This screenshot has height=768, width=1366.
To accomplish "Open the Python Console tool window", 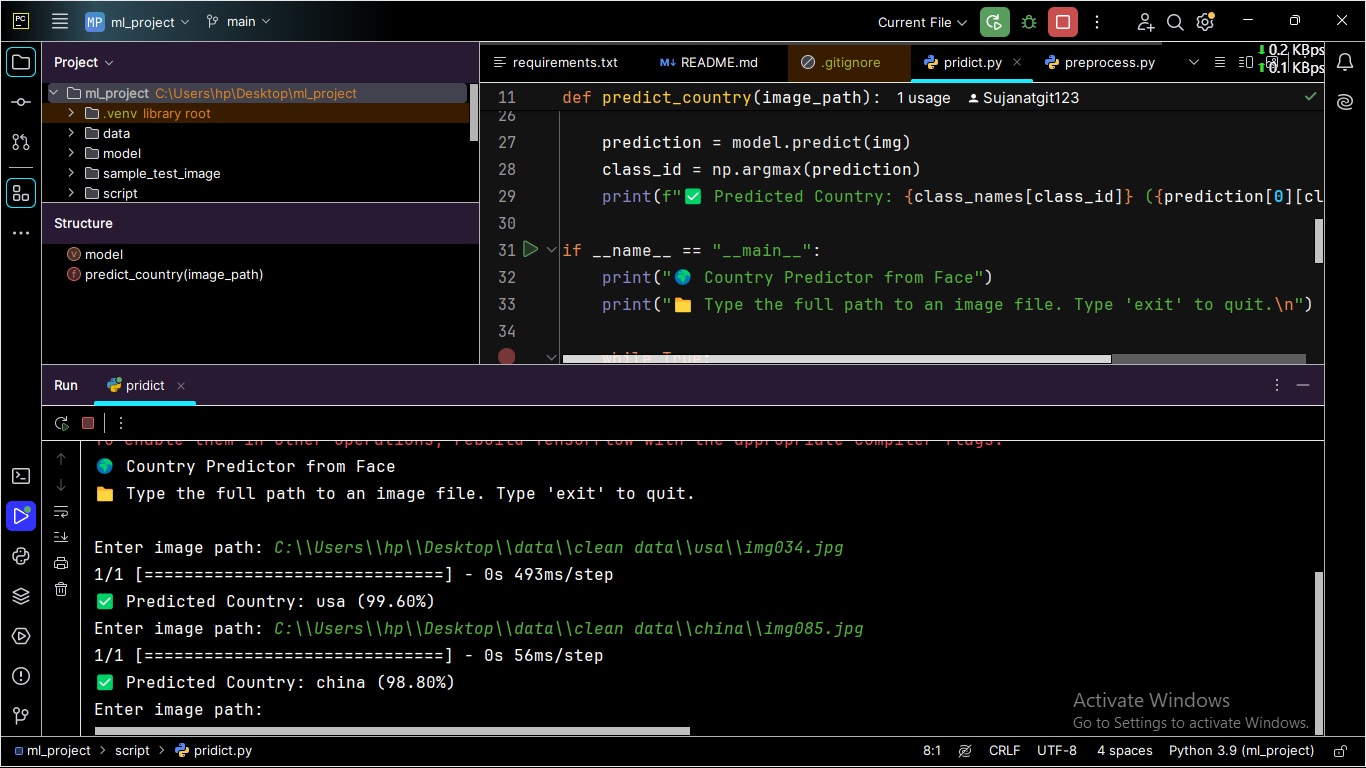I will 21,556.
